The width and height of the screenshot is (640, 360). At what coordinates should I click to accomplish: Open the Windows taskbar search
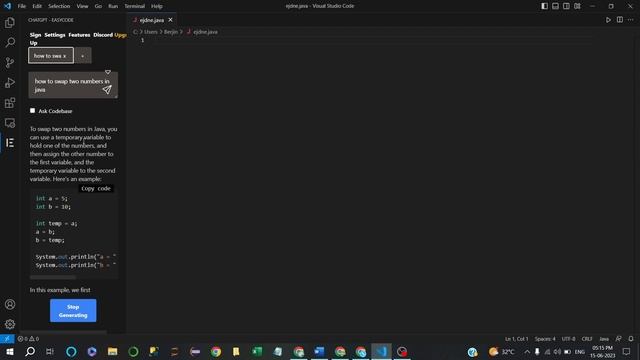pyautogui.click(x=30, y=351)
